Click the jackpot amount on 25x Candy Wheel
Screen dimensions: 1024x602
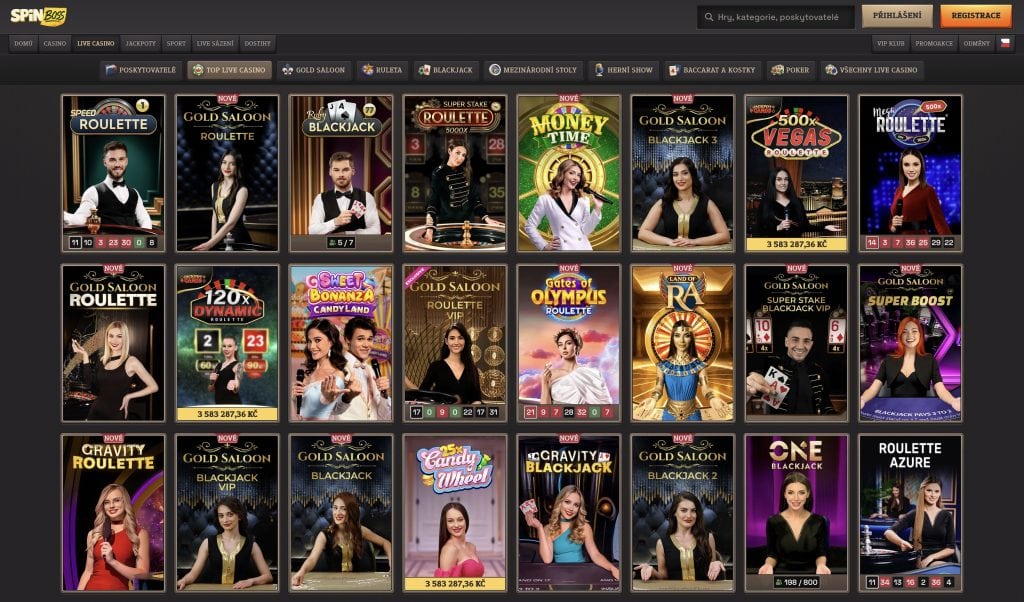[x=455, y=583]
